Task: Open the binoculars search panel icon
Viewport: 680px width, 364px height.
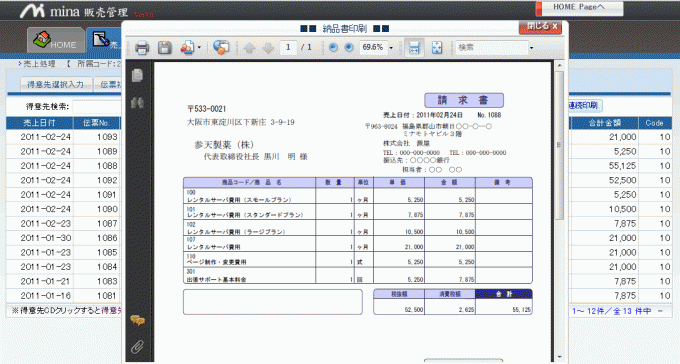Action: pyautogui.click(x=137, y=102)
